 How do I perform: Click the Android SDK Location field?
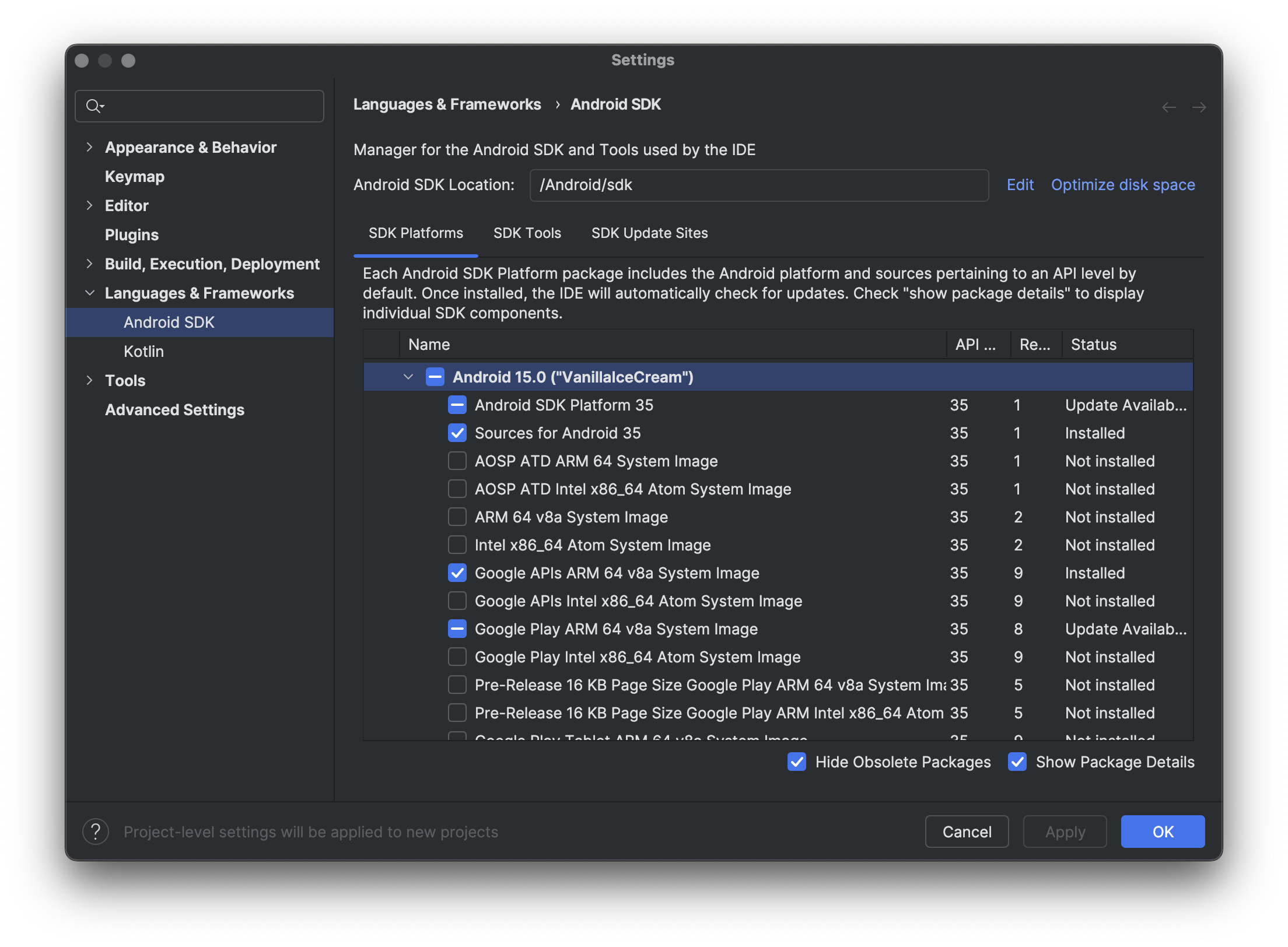[758, 185]
